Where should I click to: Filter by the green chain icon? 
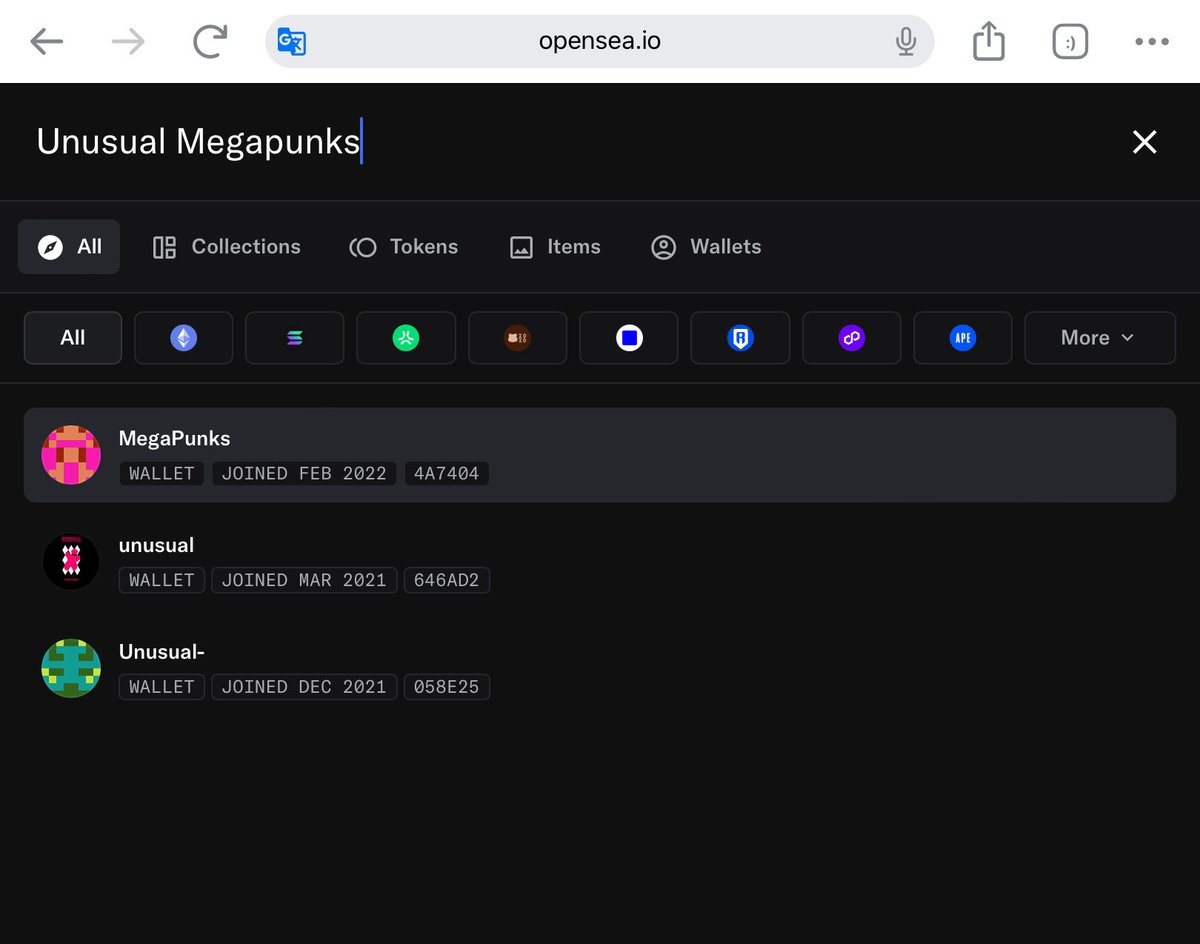pyautogui.click(x=406, y=338)
